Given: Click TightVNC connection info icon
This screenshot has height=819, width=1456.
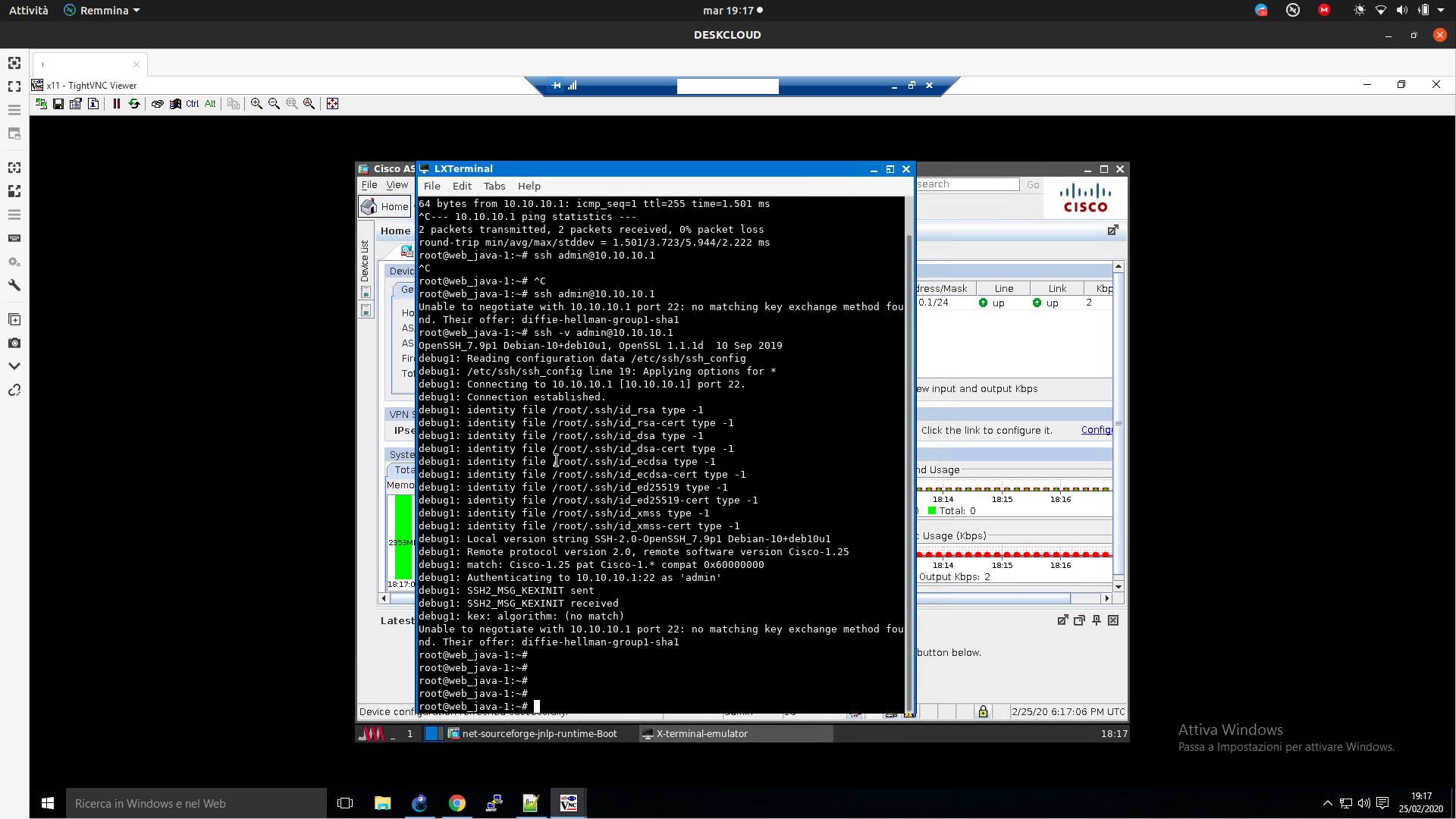Looking at the screenshot, I should pyautogui.click(x=93, y=104).
